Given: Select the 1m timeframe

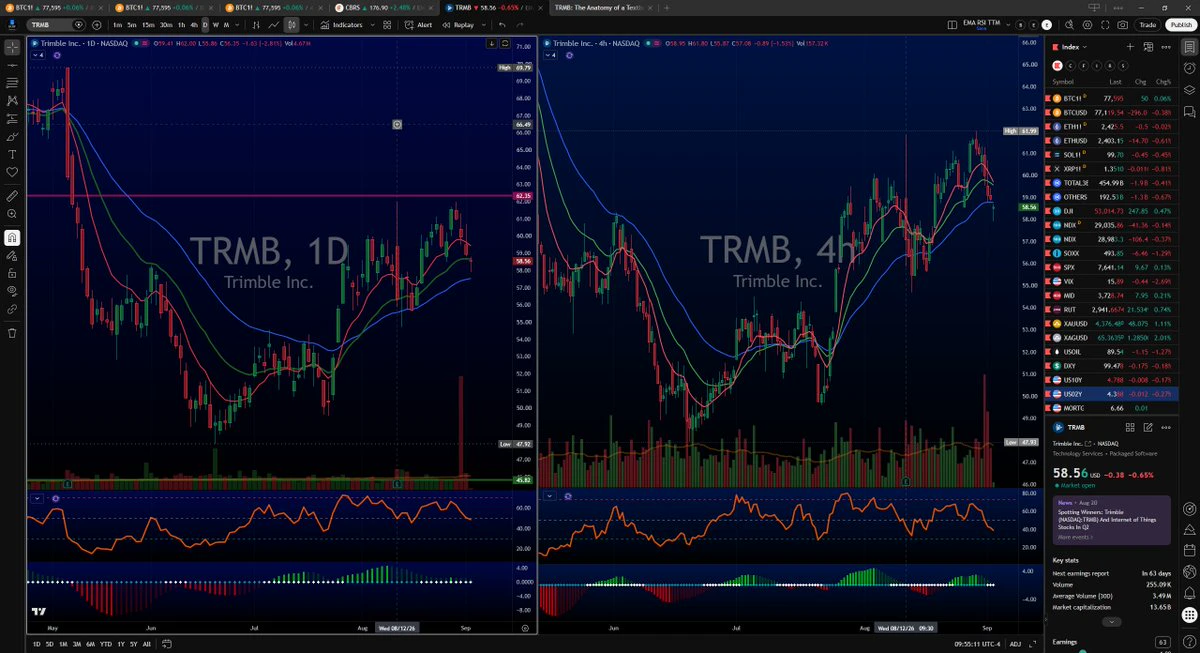Looking at the screenshot, I should point(118,24).
